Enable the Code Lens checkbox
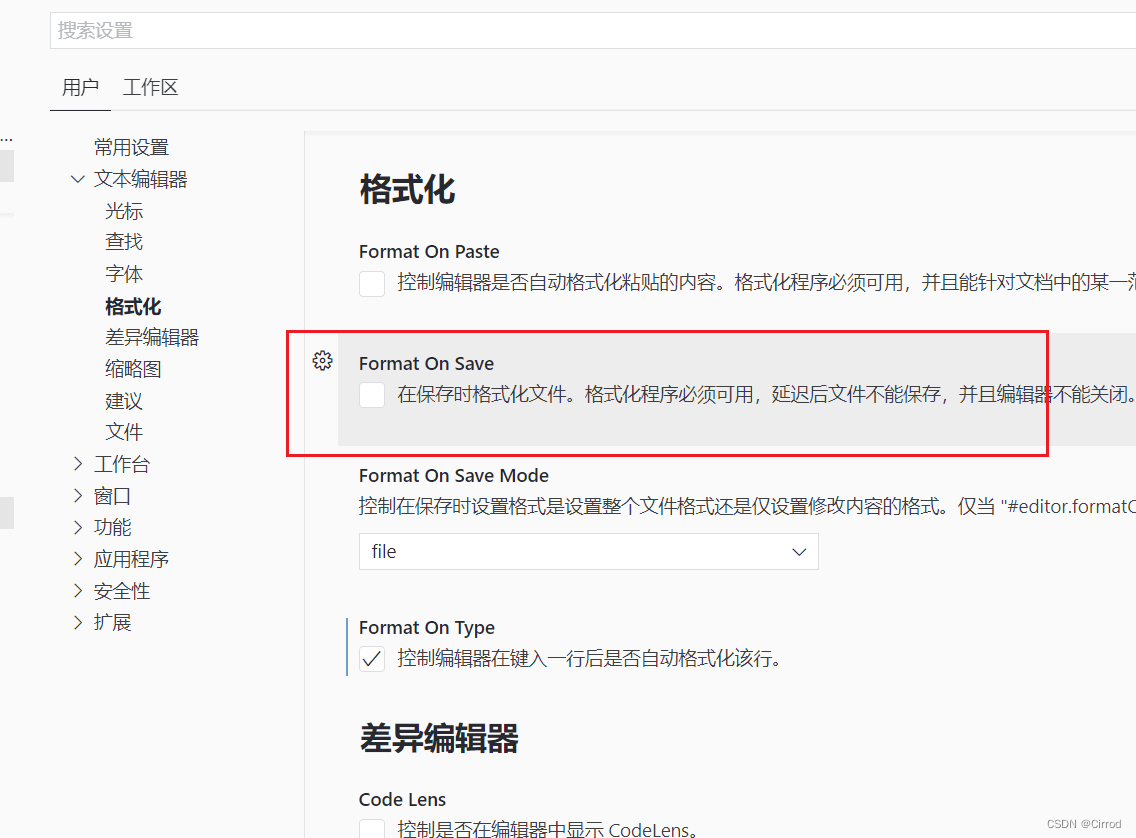Image resolution: width=1136 pixels, height=838 pixels. pyautogui.click(x=371, y=830)
